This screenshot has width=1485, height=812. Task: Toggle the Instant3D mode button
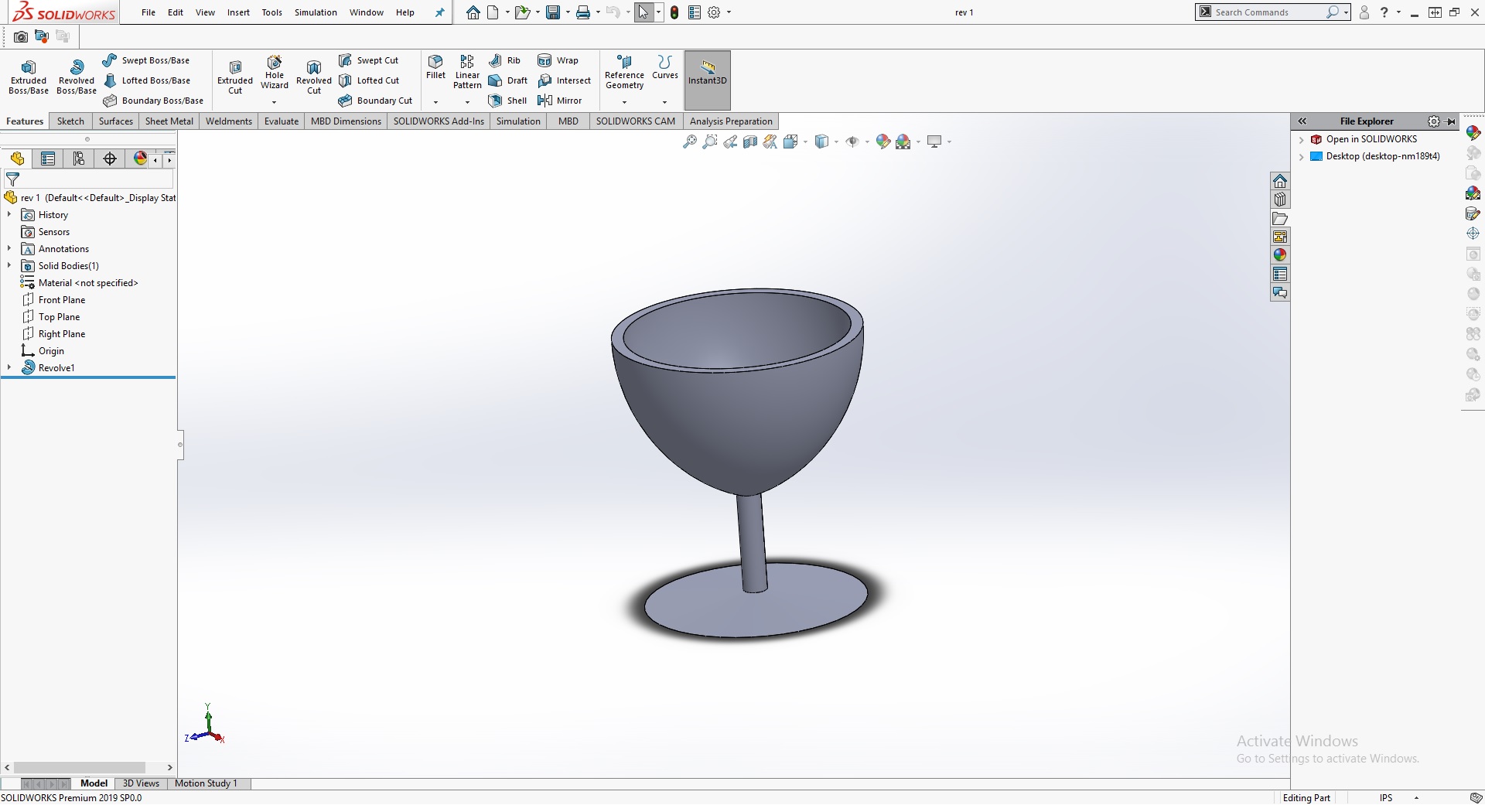click(x=707, y=73)
